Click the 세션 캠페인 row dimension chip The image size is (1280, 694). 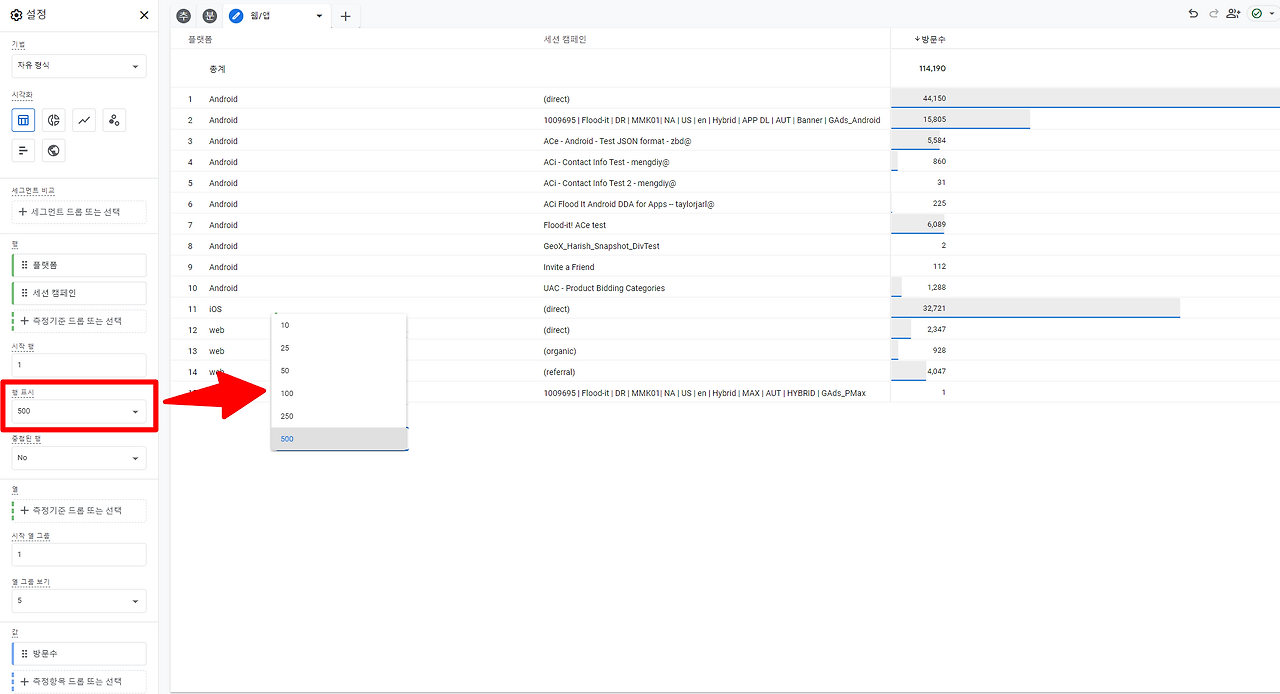click(79, 293)
